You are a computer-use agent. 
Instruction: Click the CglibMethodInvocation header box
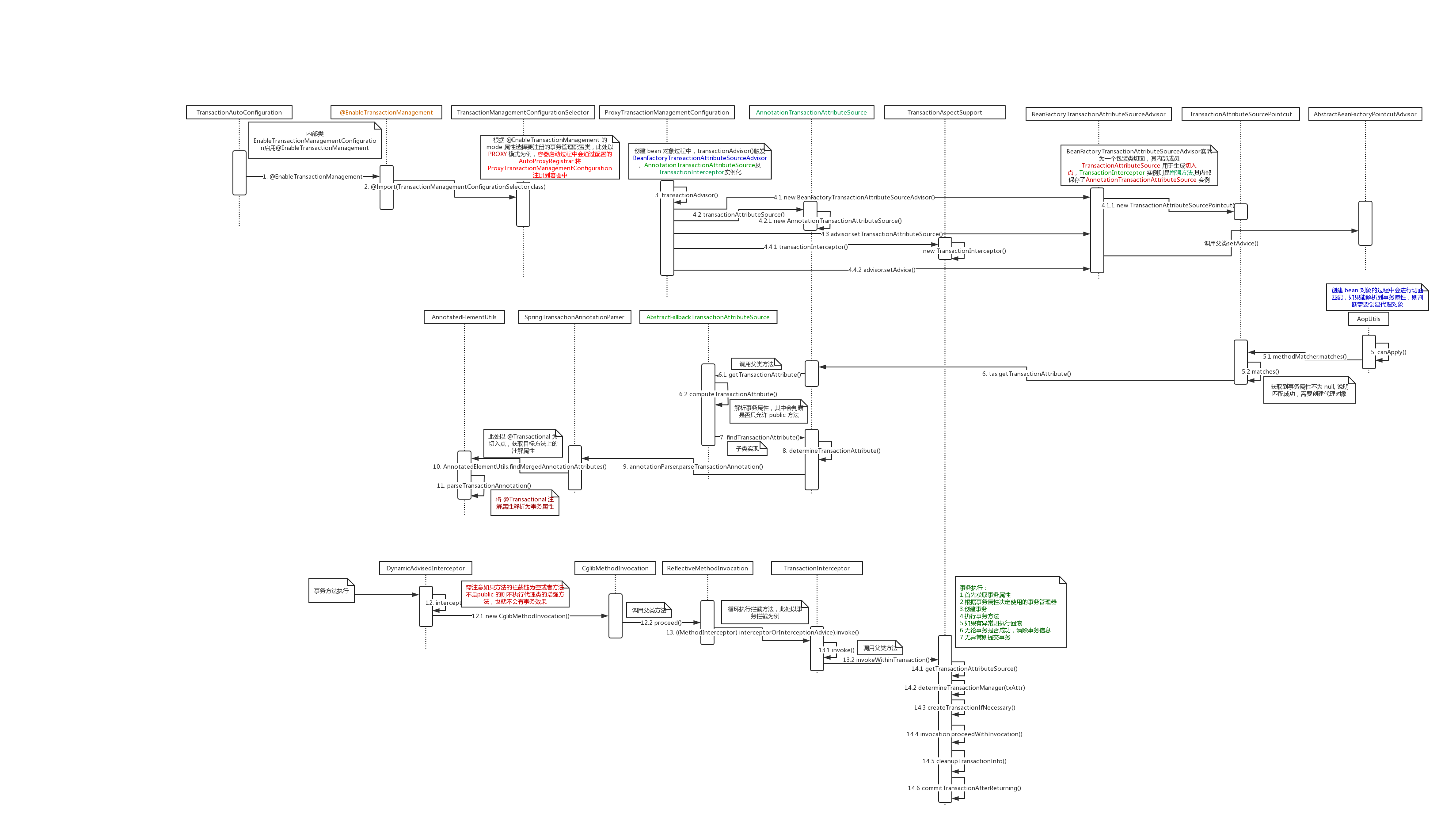point(615,568)
